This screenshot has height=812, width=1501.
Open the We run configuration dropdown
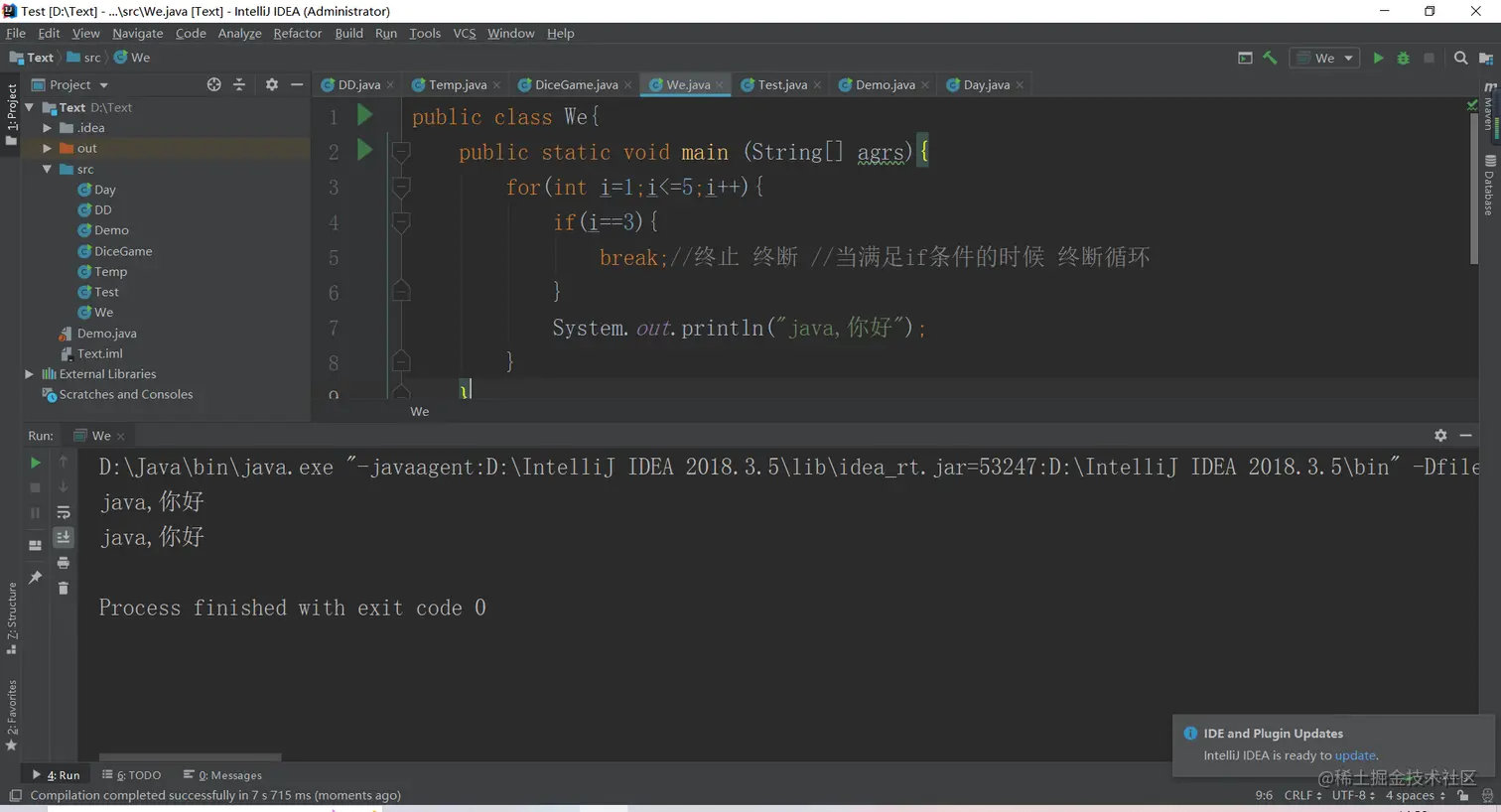click(x=1324, y=59)
